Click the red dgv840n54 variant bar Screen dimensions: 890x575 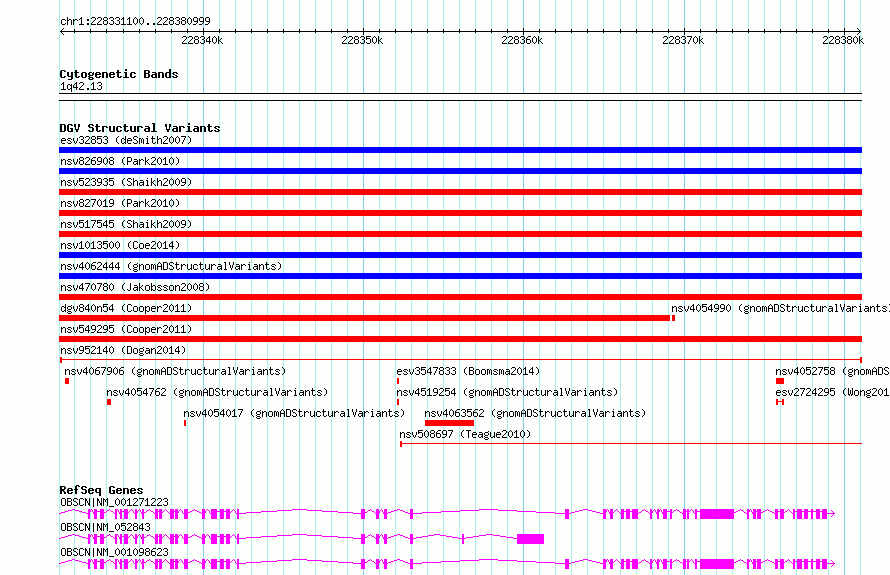click(x=364, y=318)
